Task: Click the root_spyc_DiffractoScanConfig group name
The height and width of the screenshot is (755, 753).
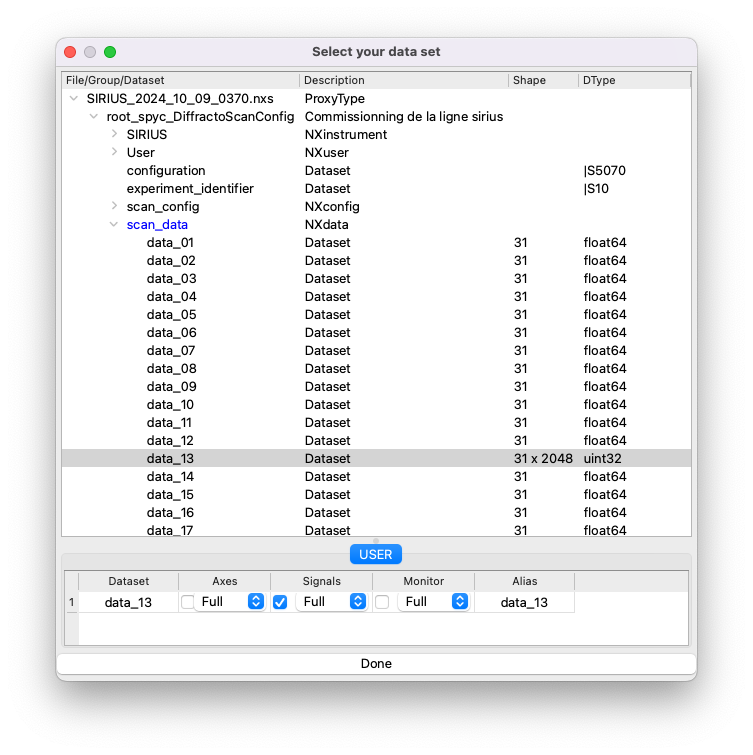Action: click(200, 117)
